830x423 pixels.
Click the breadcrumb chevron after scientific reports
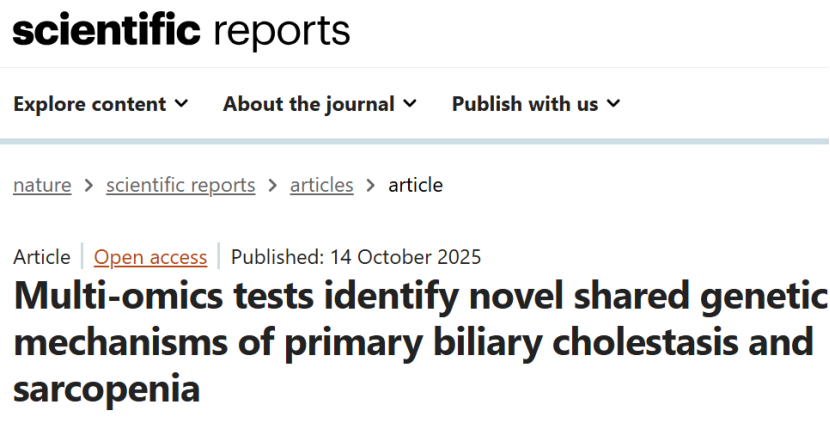click(x=272, y=185)
